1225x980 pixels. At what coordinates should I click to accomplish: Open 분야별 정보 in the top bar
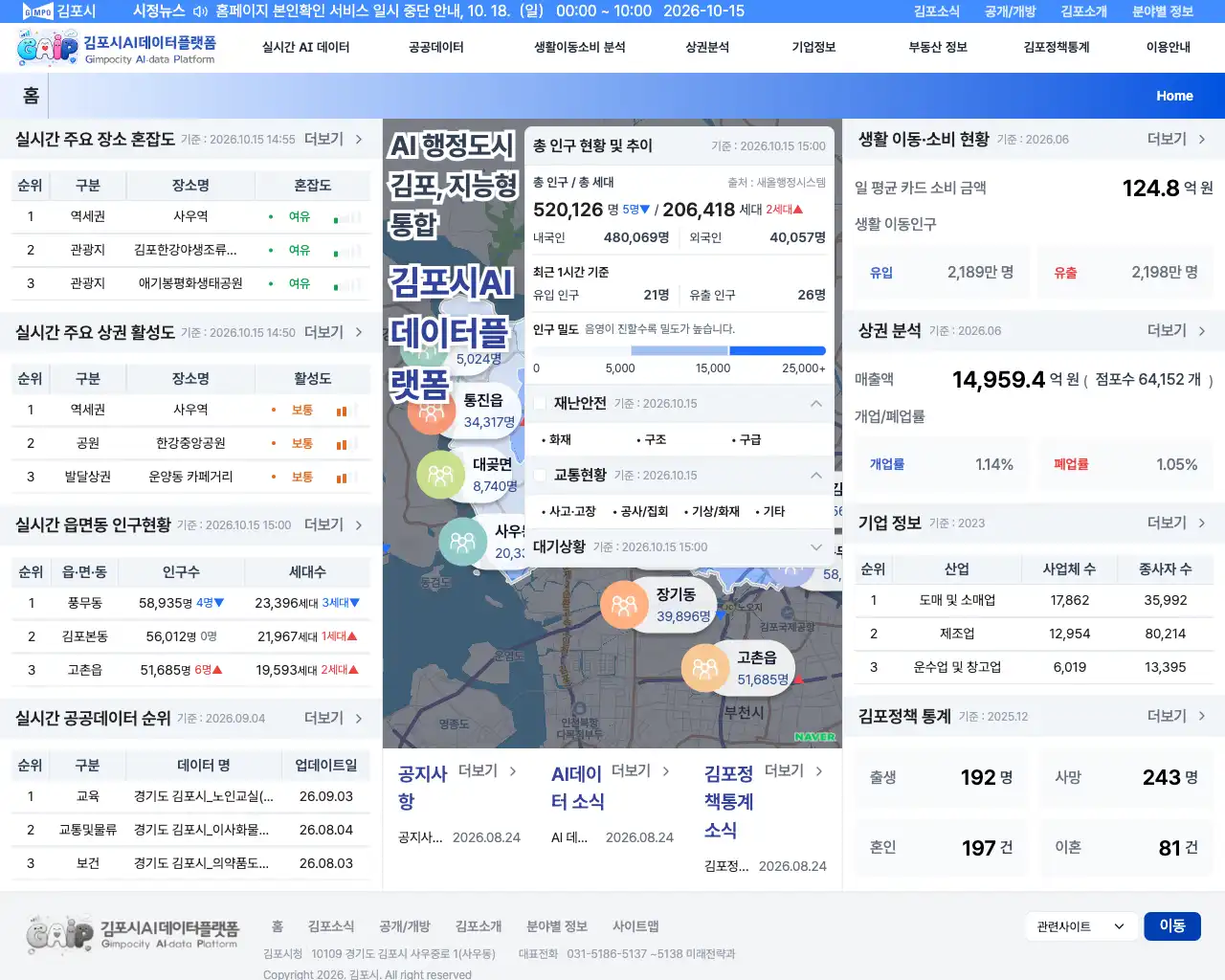pos(1163,11)
